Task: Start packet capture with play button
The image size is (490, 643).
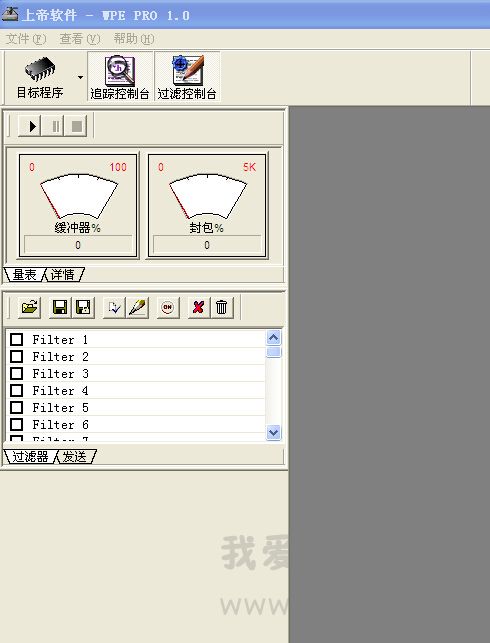Action: (x=30, y=126)
